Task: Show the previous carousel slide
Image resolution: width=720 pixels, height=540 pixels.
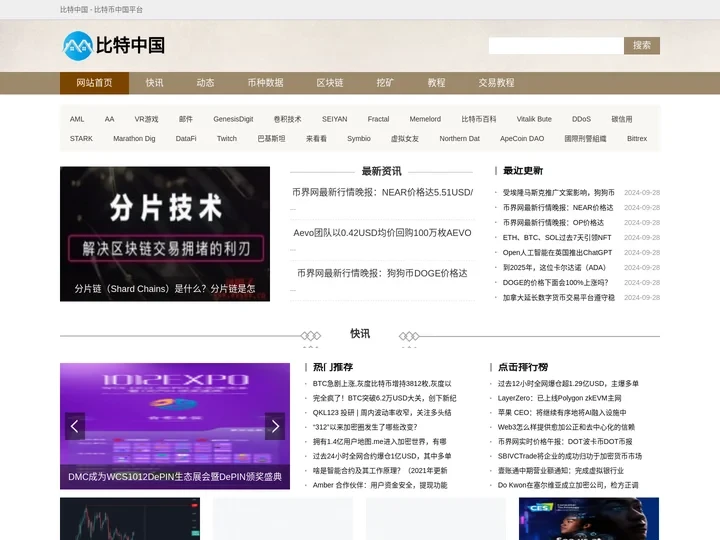Action: [75, 426]
